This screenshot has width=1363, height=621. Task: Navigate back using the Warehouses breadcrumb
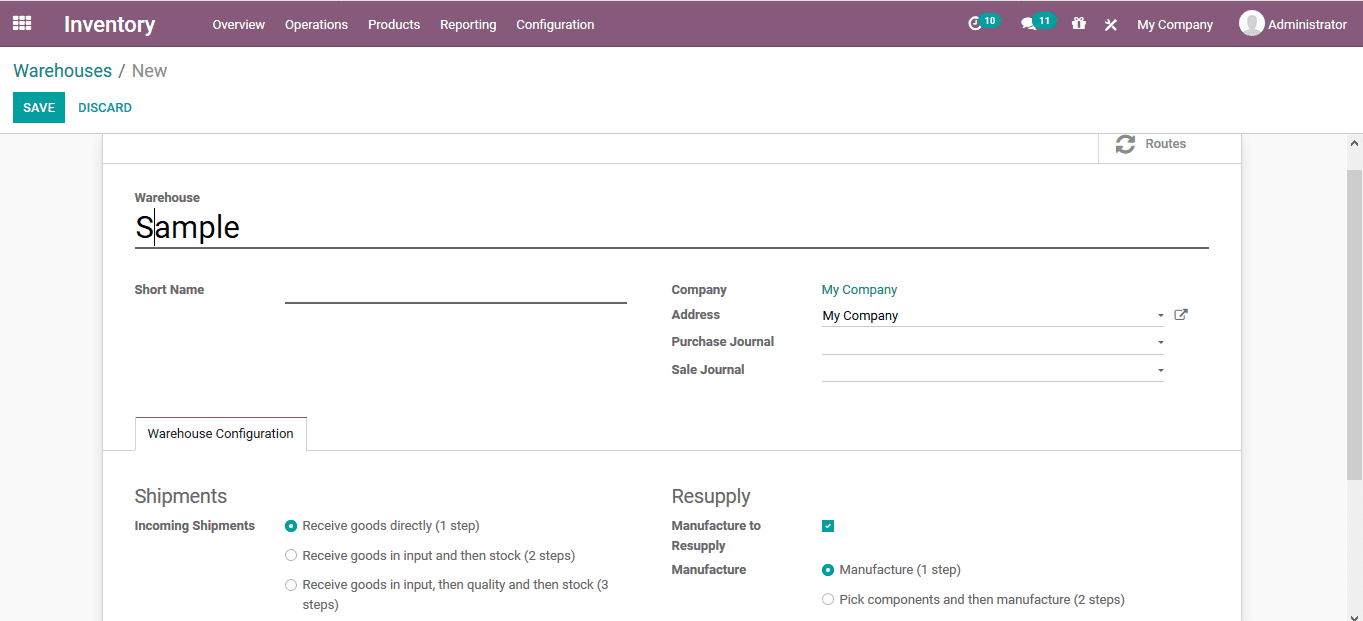tap(62, 70)
